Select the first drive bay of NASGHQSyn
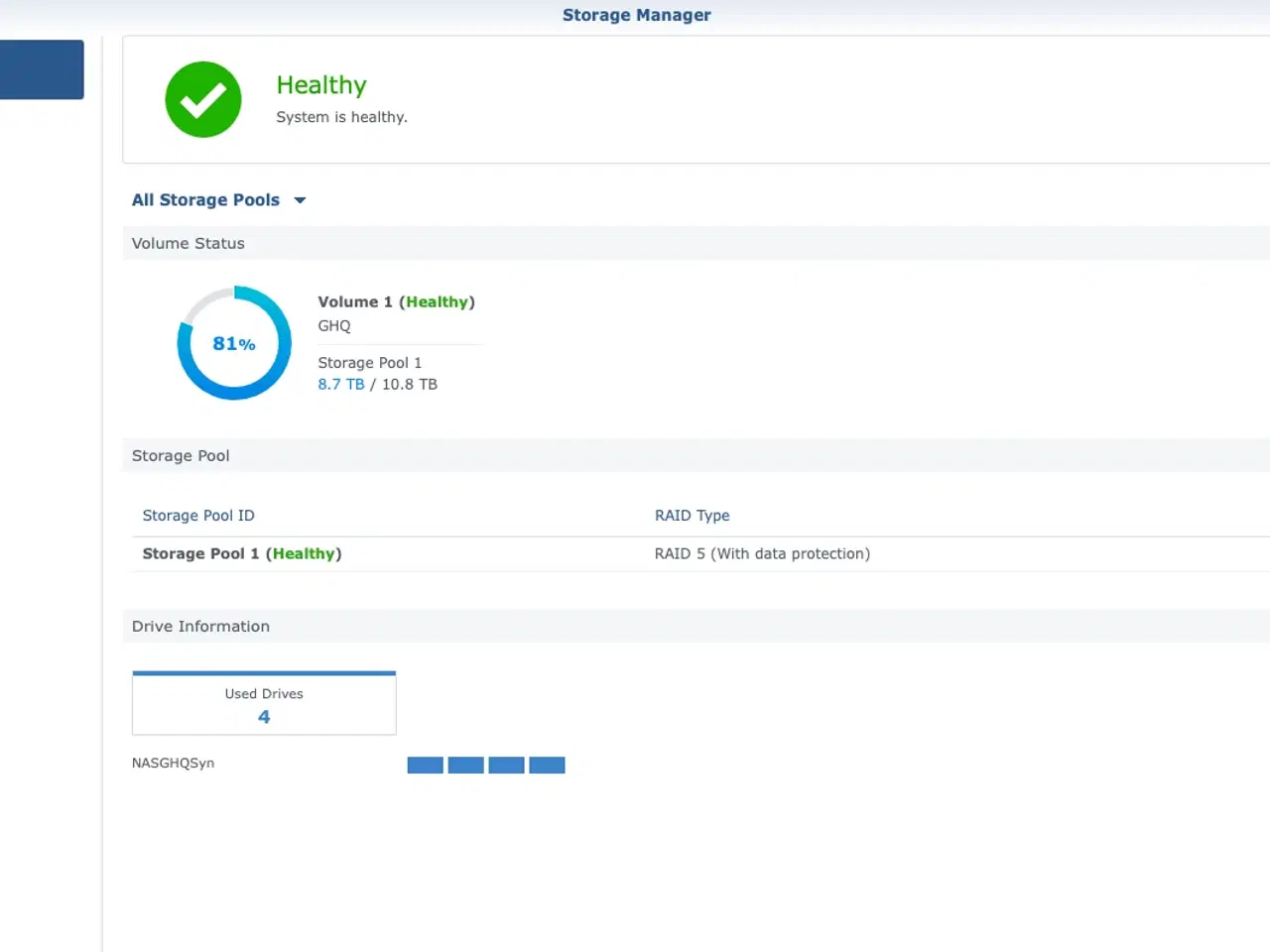The height and width of the screenshot is (952, 1270). click(424, 765)
